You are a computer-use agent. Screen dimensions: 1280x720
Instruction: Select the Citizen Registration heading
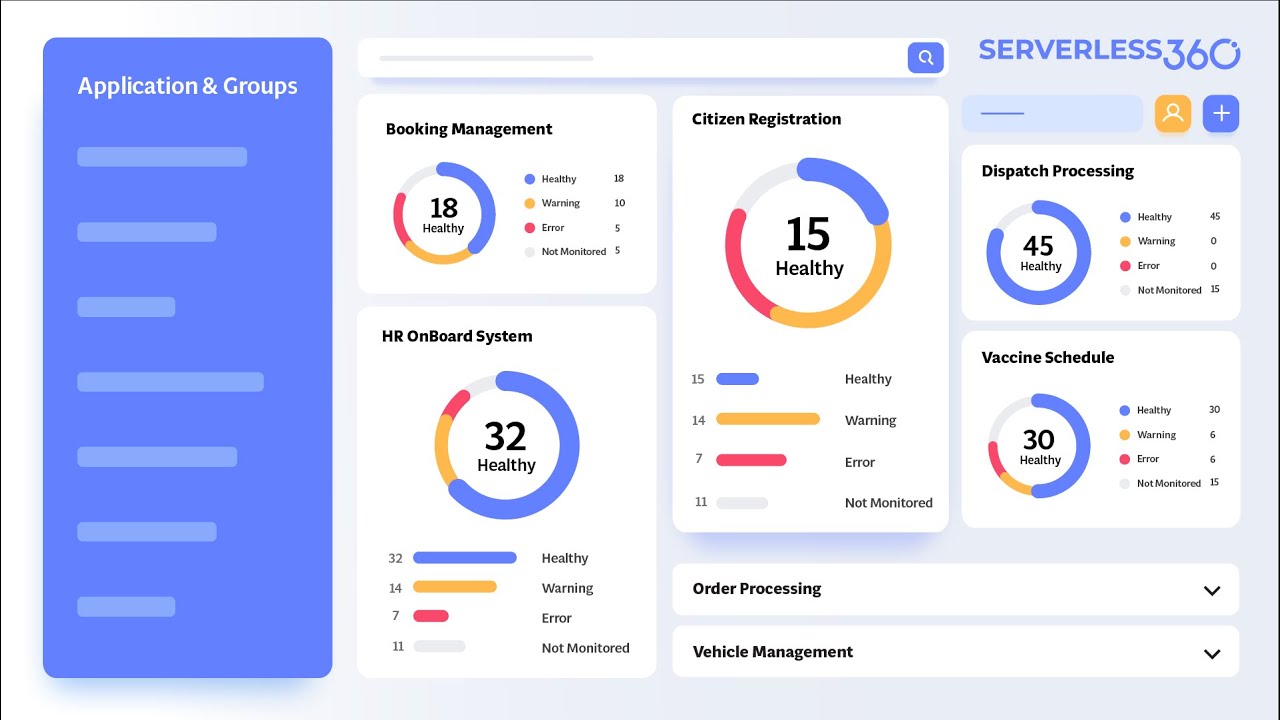coord(766,119)
